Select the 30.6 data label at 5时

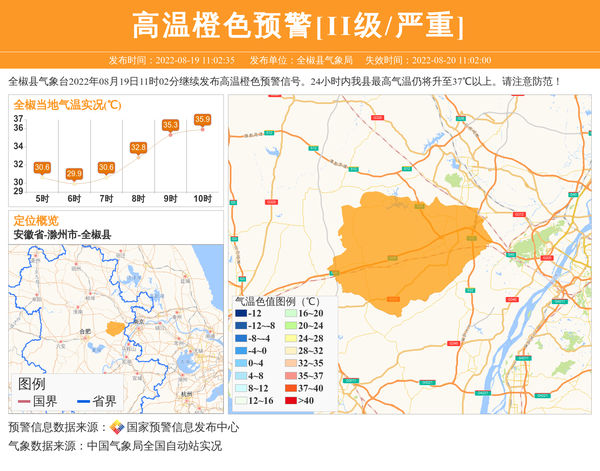click(x=42, y=167)
